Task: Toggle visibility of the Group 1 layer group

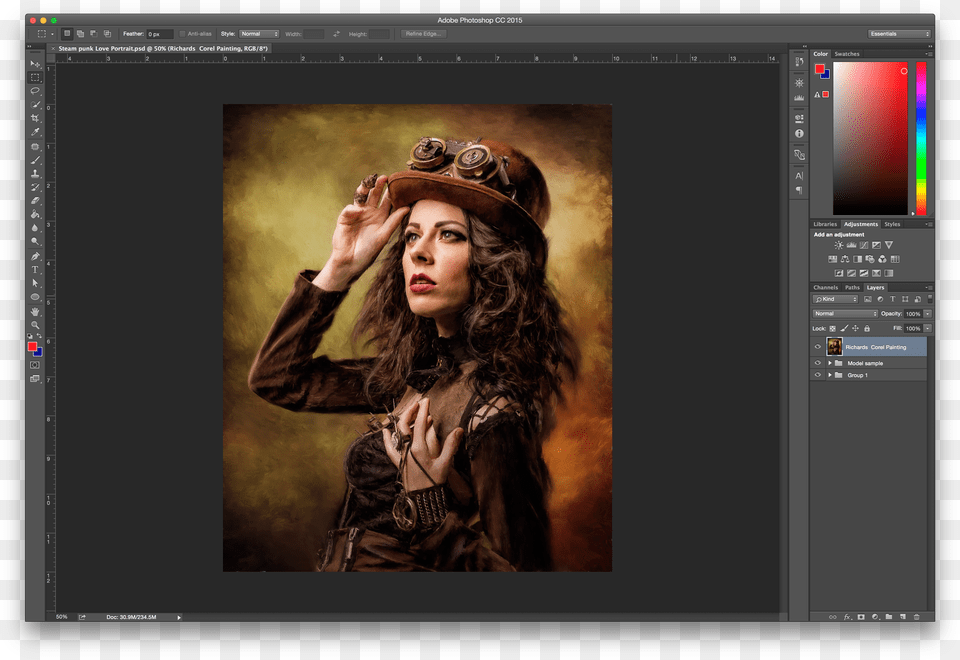Action: (817, 375)
